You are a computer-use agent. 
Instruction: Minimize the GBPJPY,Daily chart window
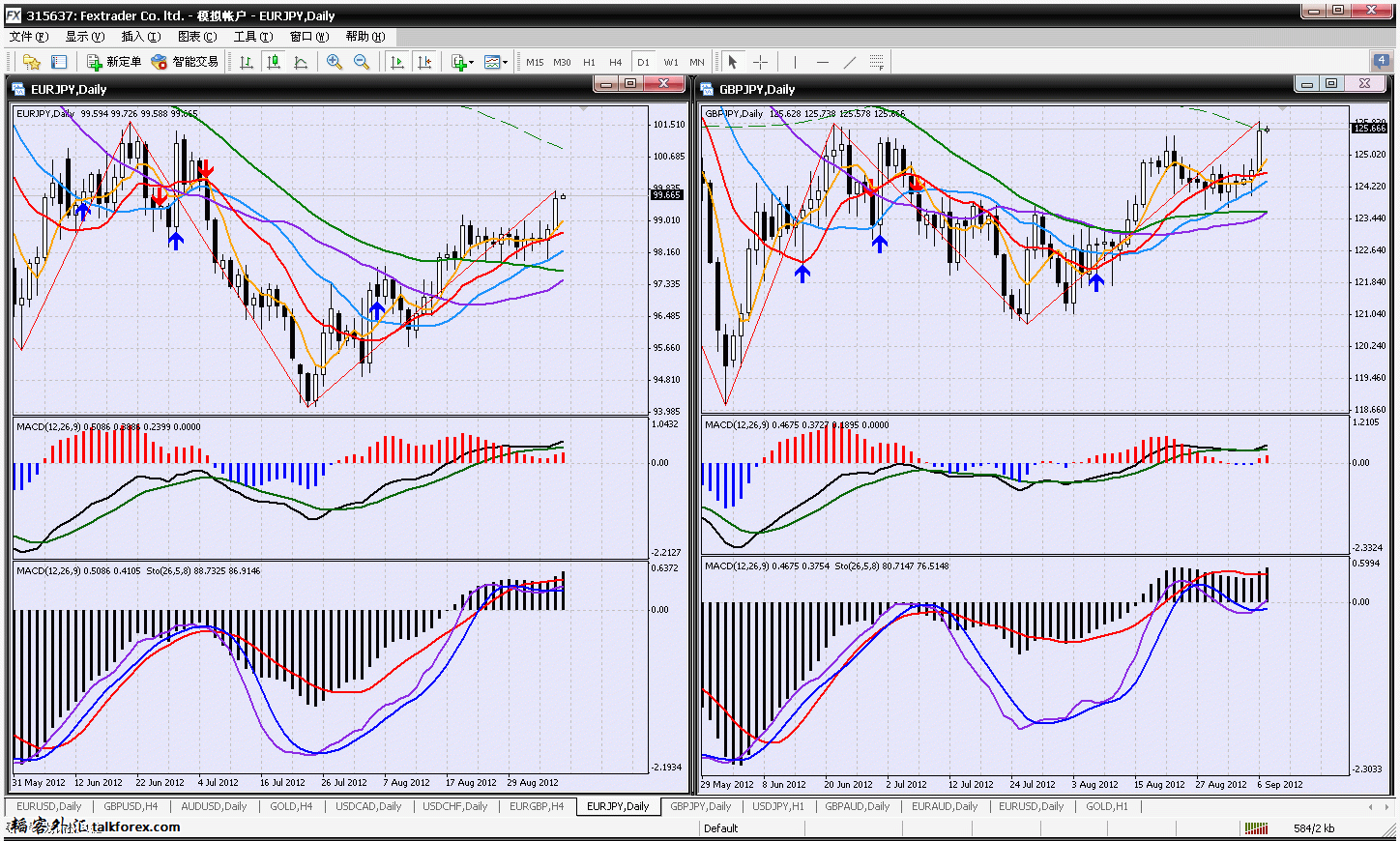tap(1307, 84)
